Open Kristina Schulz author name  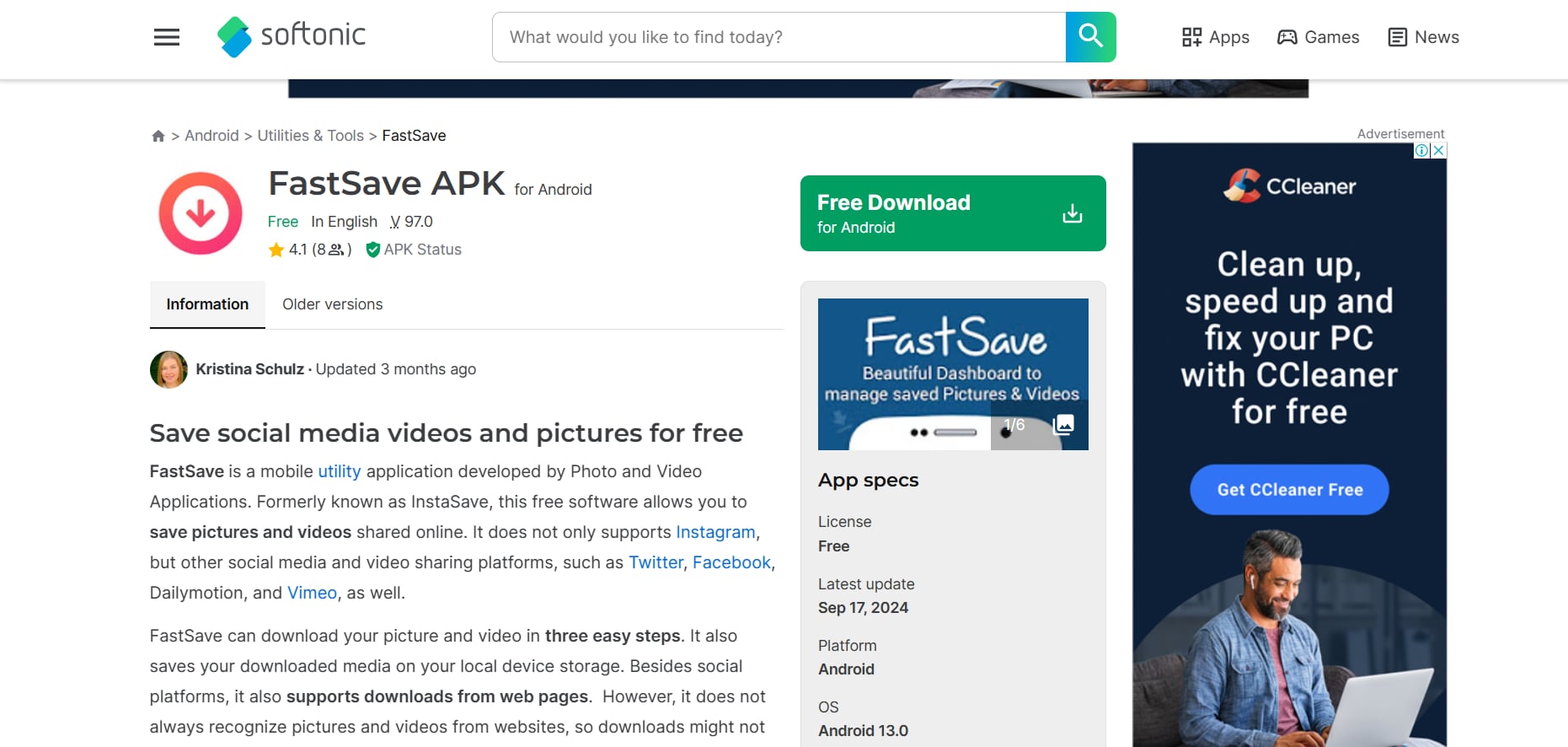coord(249,369)
